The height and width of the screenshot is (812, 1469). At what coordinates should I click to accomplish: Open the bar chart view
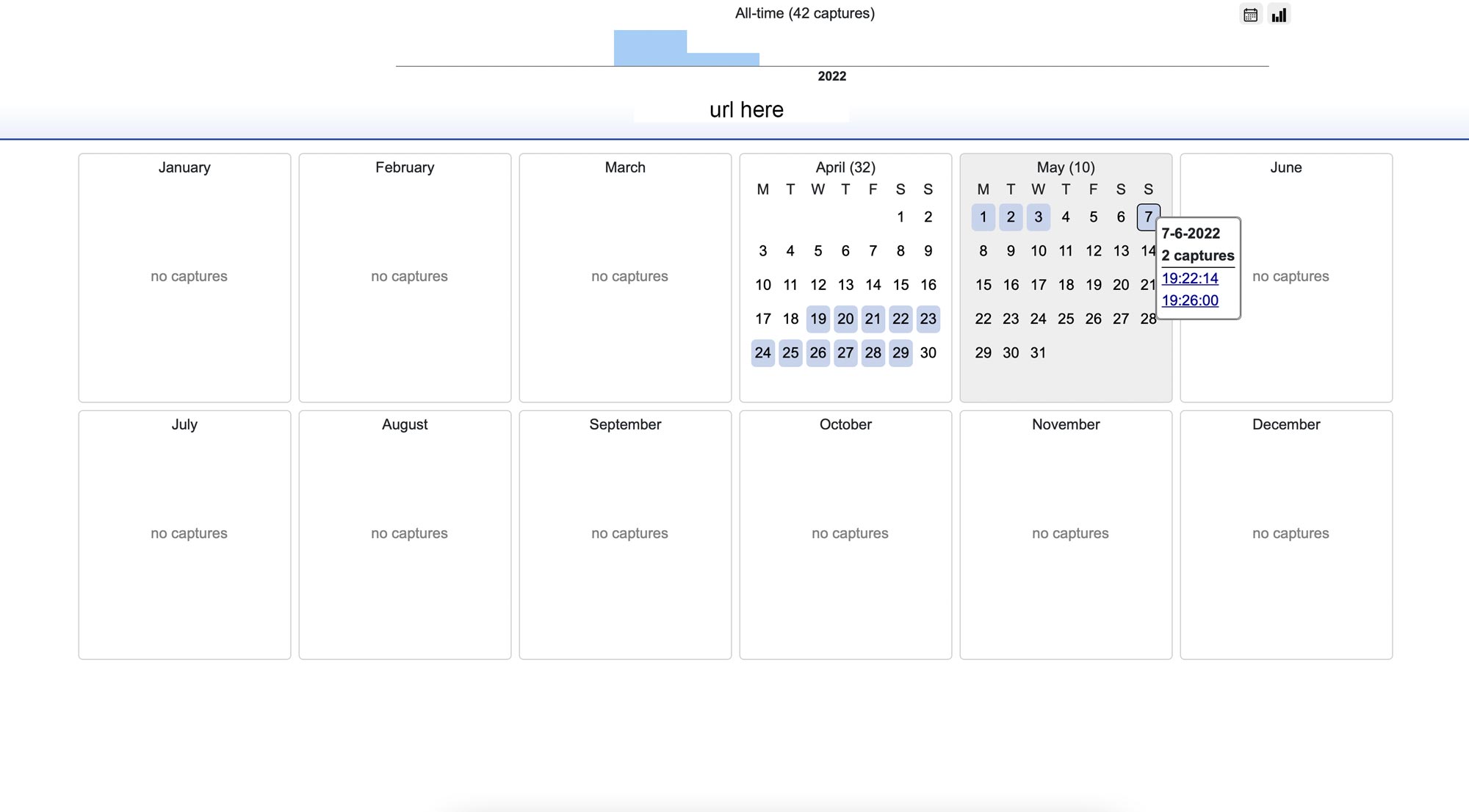[1278, 14]
